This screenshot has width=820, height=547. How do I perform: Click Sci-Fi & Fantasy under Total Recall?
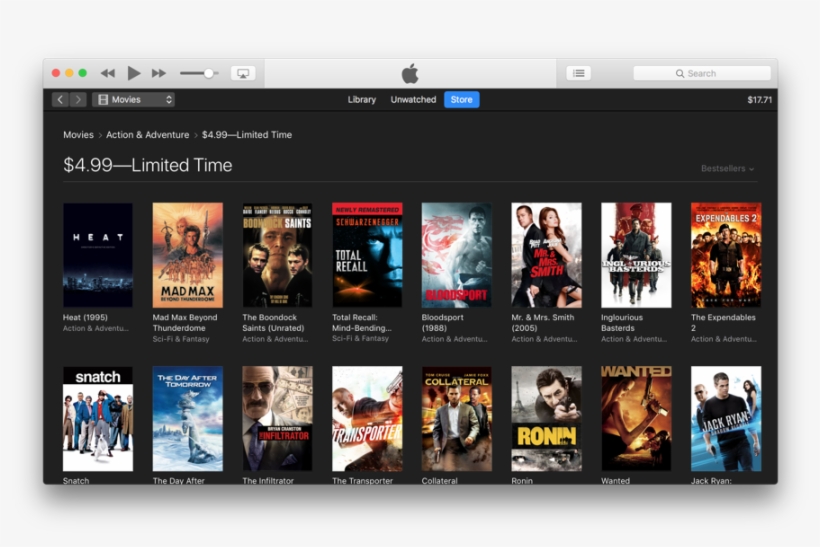[360, 339]
